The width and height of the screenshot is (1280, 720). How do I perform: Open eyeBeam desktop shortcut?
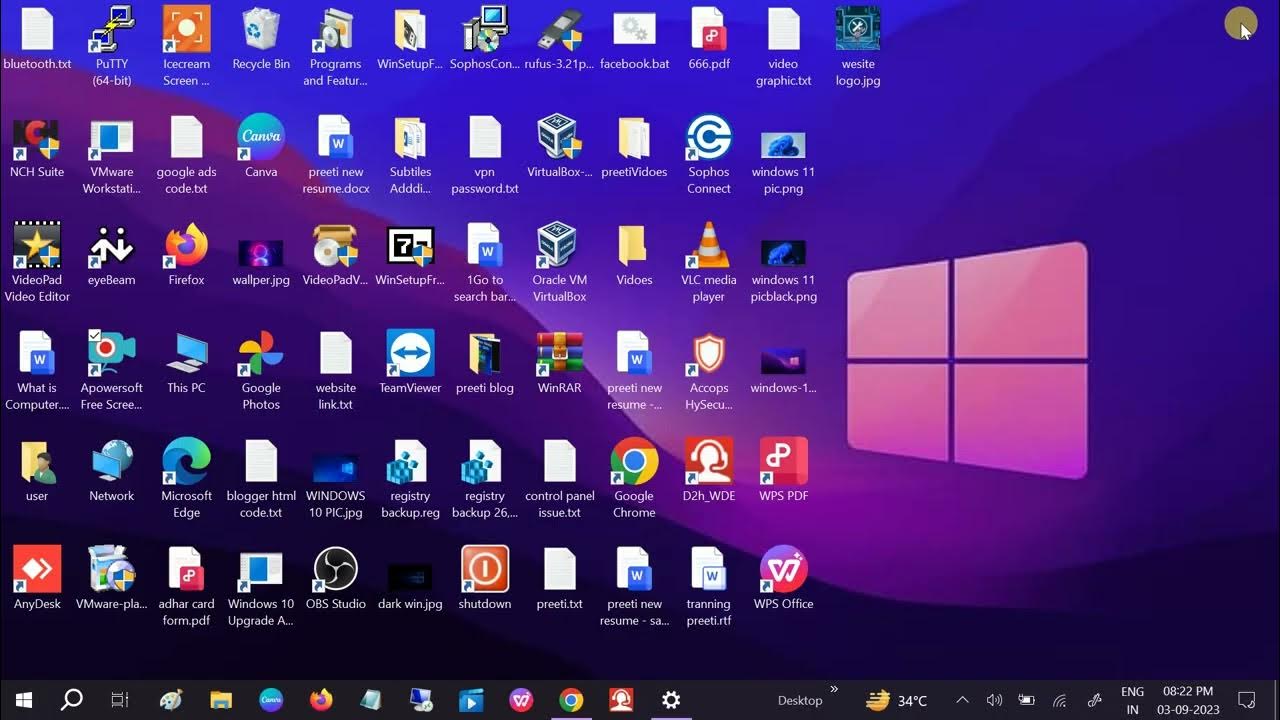tap(112, 246)
